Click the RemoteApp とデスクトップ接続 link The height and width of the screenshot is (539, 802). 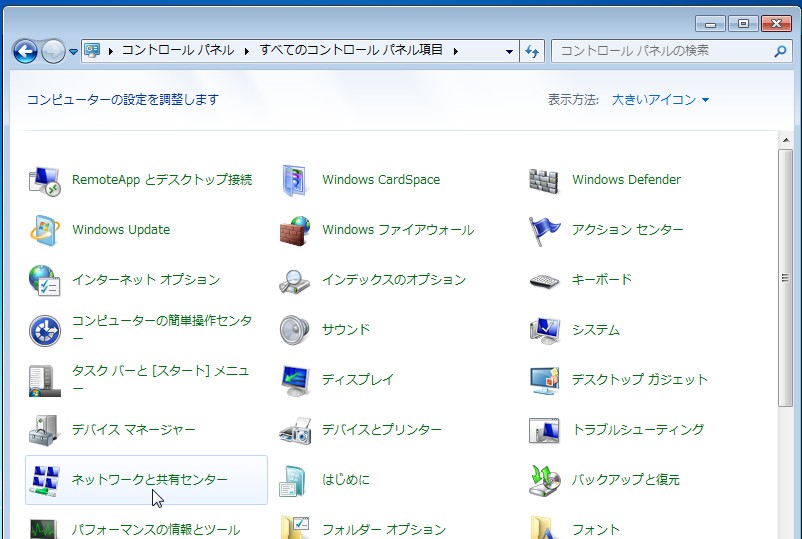162,179
